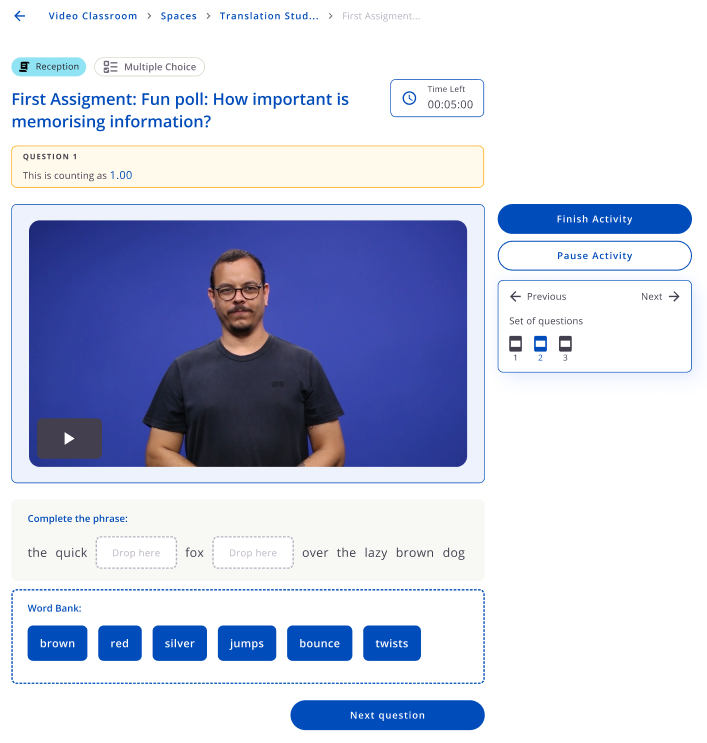Image resolution: width=707 pixels, height=743 pixels.
Task: Click the Pause Activity button
Action: (595, 256)
